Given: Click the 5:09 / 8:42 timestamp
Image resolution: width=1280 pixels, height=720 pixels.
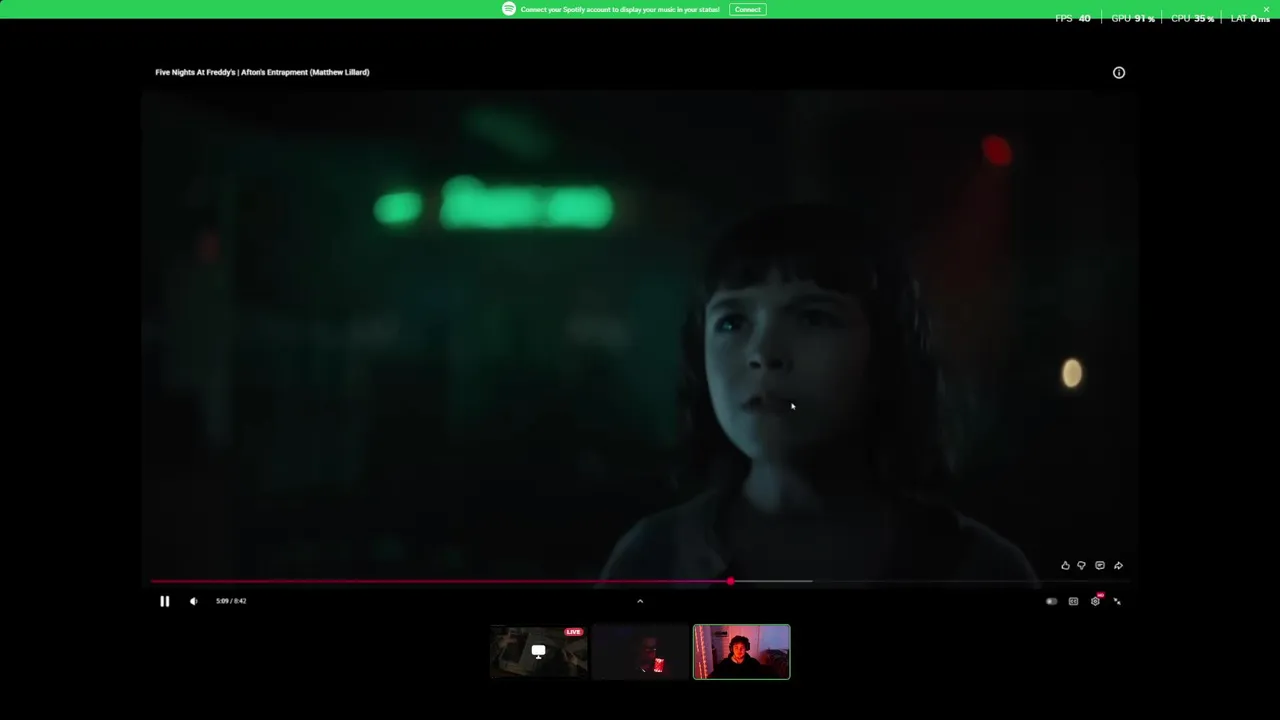Looking at the screenshot, I should (x=231, y=601).
